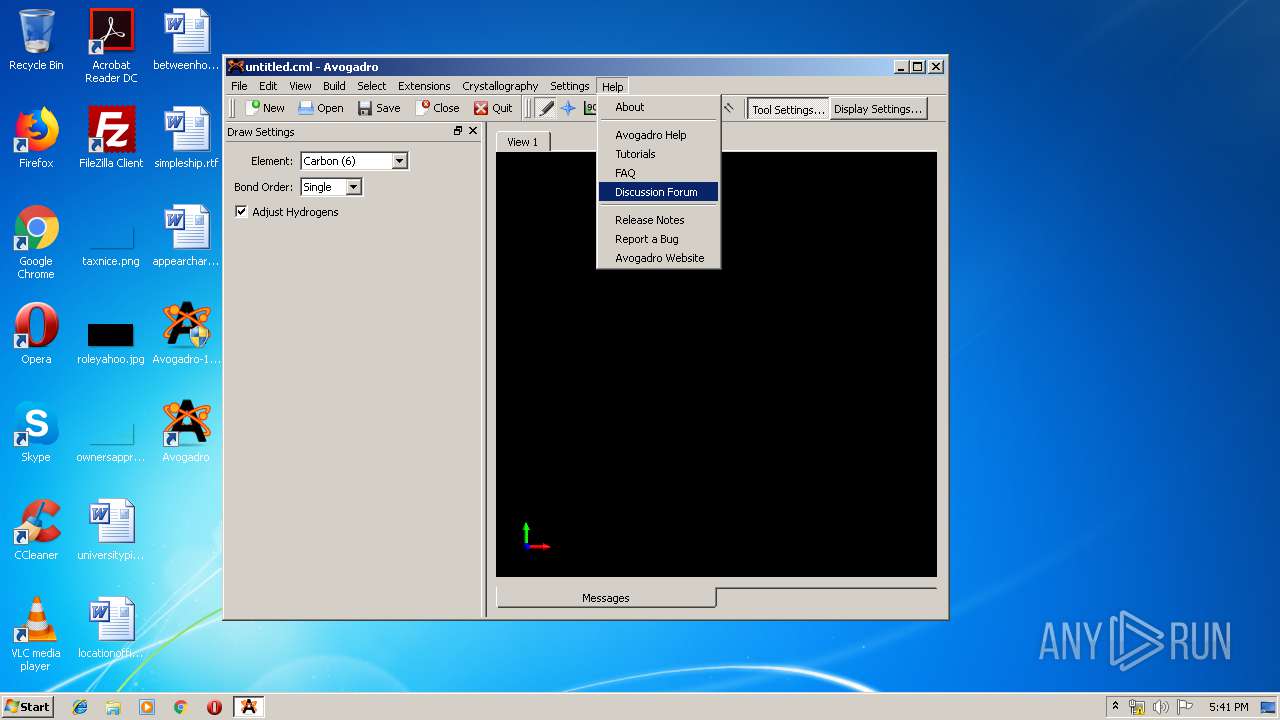Launch Google Chrome desktop shortcut
This screenshot has height=720, width=1280.
click(36, 242)
